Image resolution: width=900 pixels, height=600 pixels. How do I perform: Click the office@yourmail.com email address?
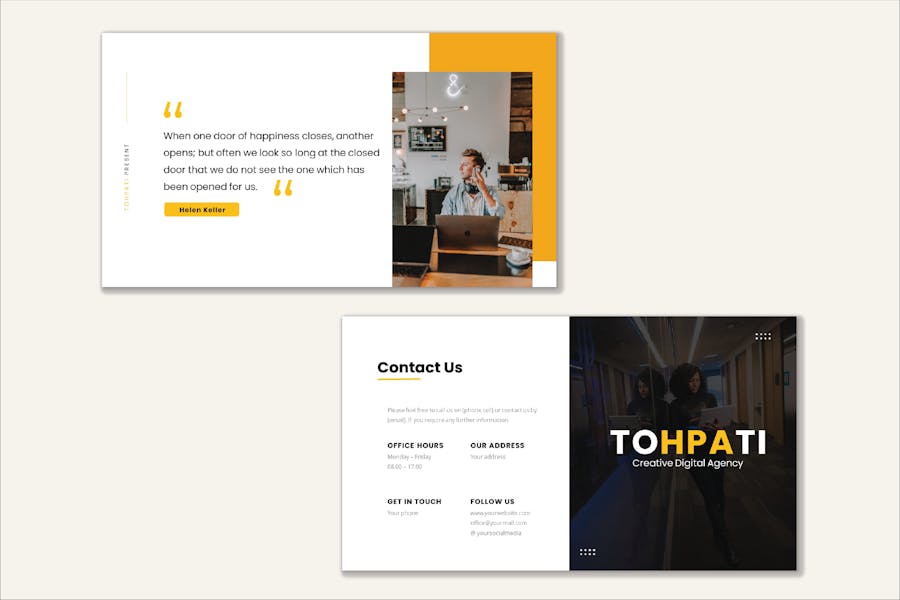click(498, 523)
